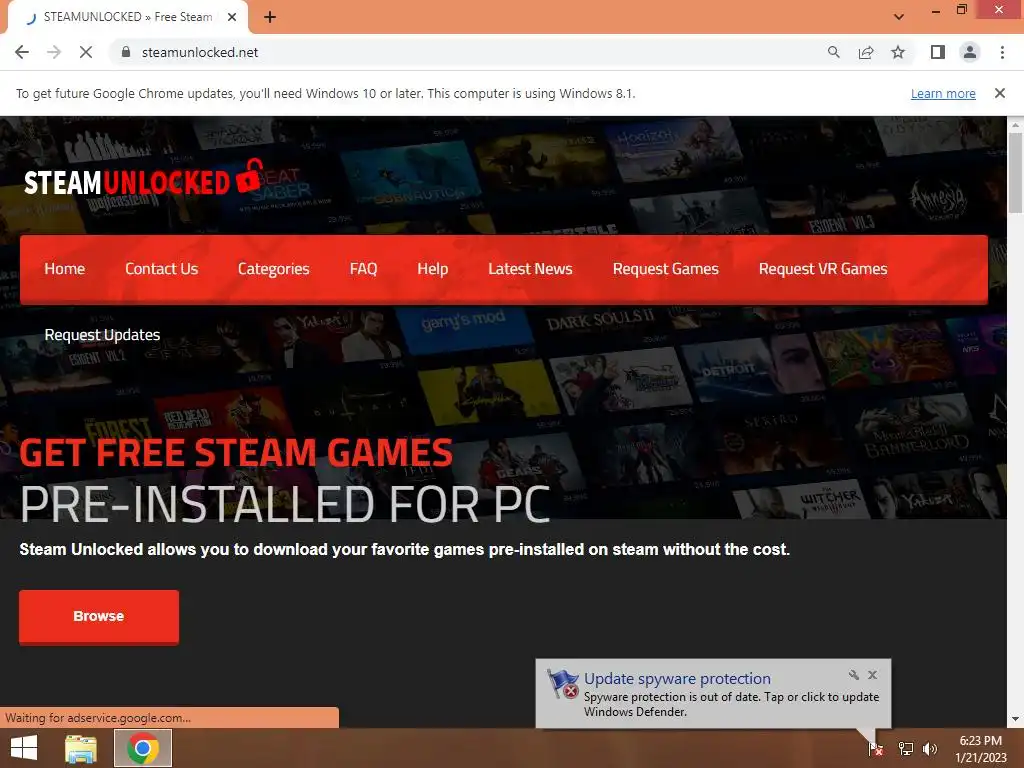Click the page vertical scrollbar thumb

coord(1015,172)
